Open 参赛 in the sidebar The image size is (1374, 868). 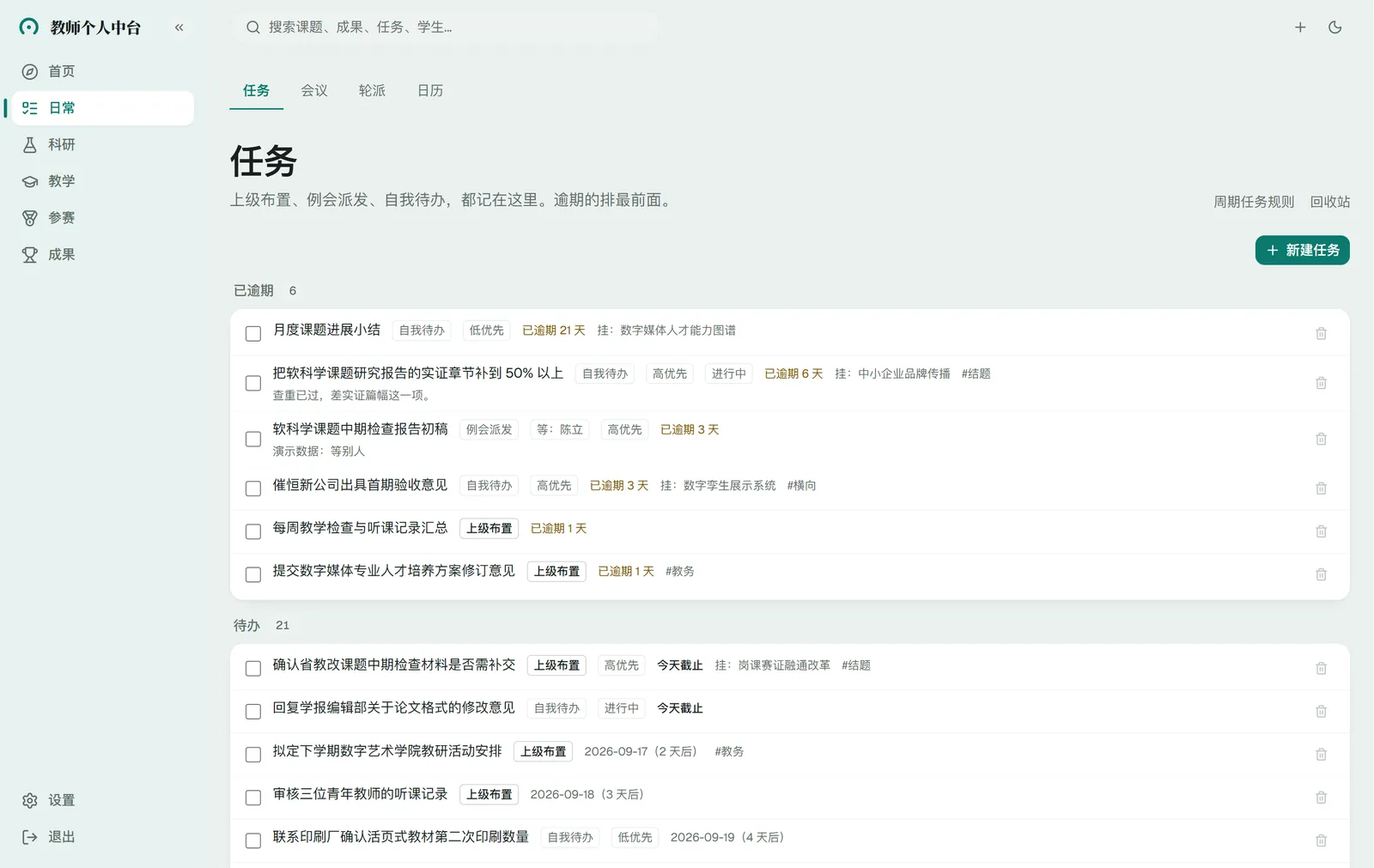[103, 218]
